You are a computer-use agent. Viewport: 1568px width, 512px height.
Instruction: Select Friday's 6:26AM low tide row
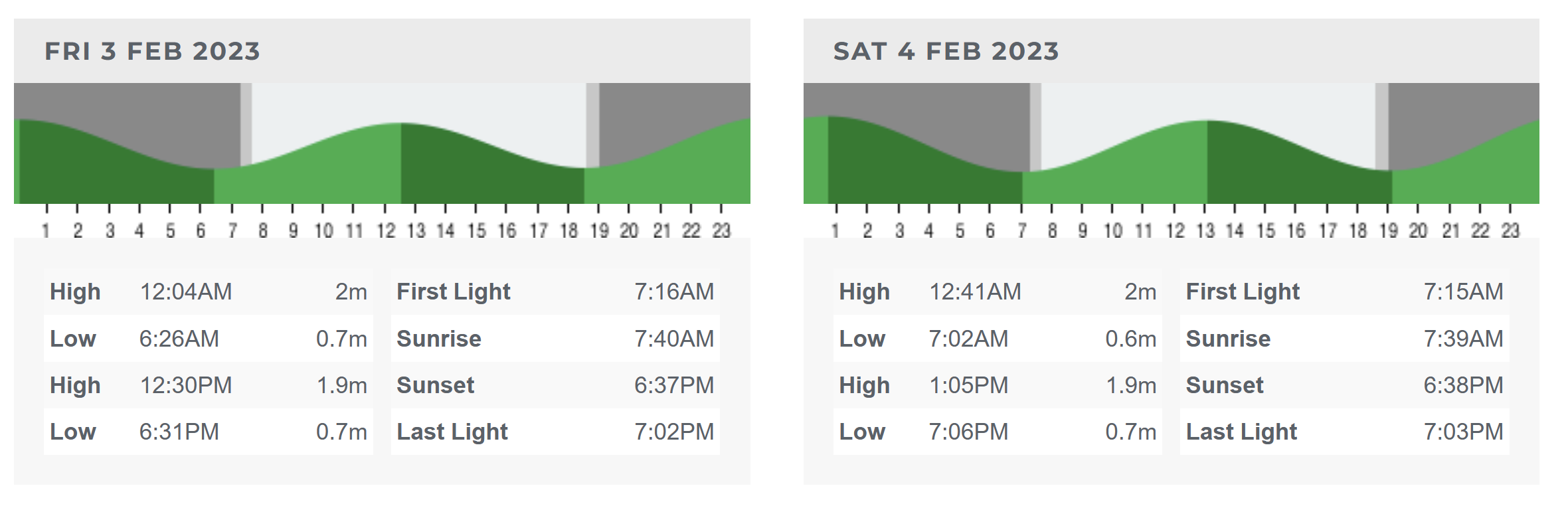click(208, 339)
